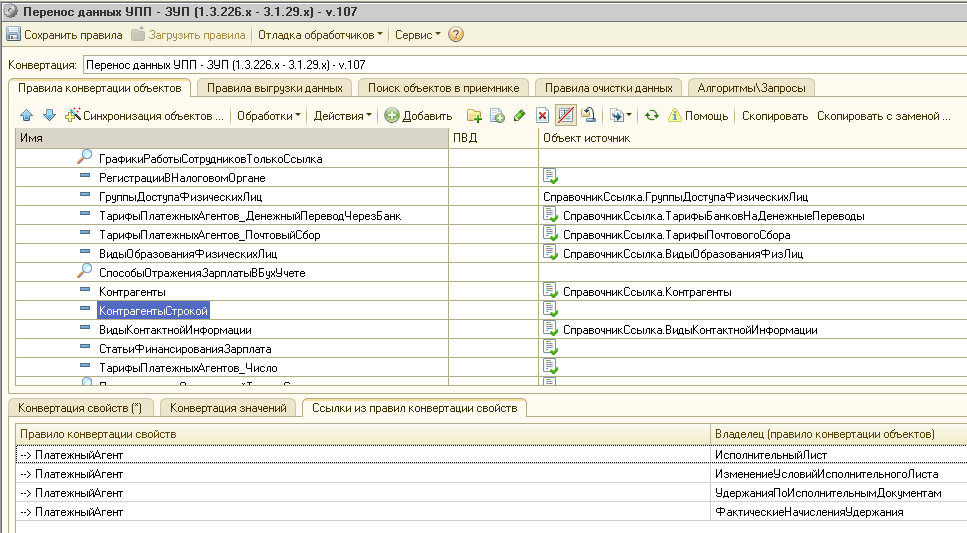Open the Действия dropdown menu
Image resolution: width=967 pixels, height=533 pixels.
pos(342,116)
